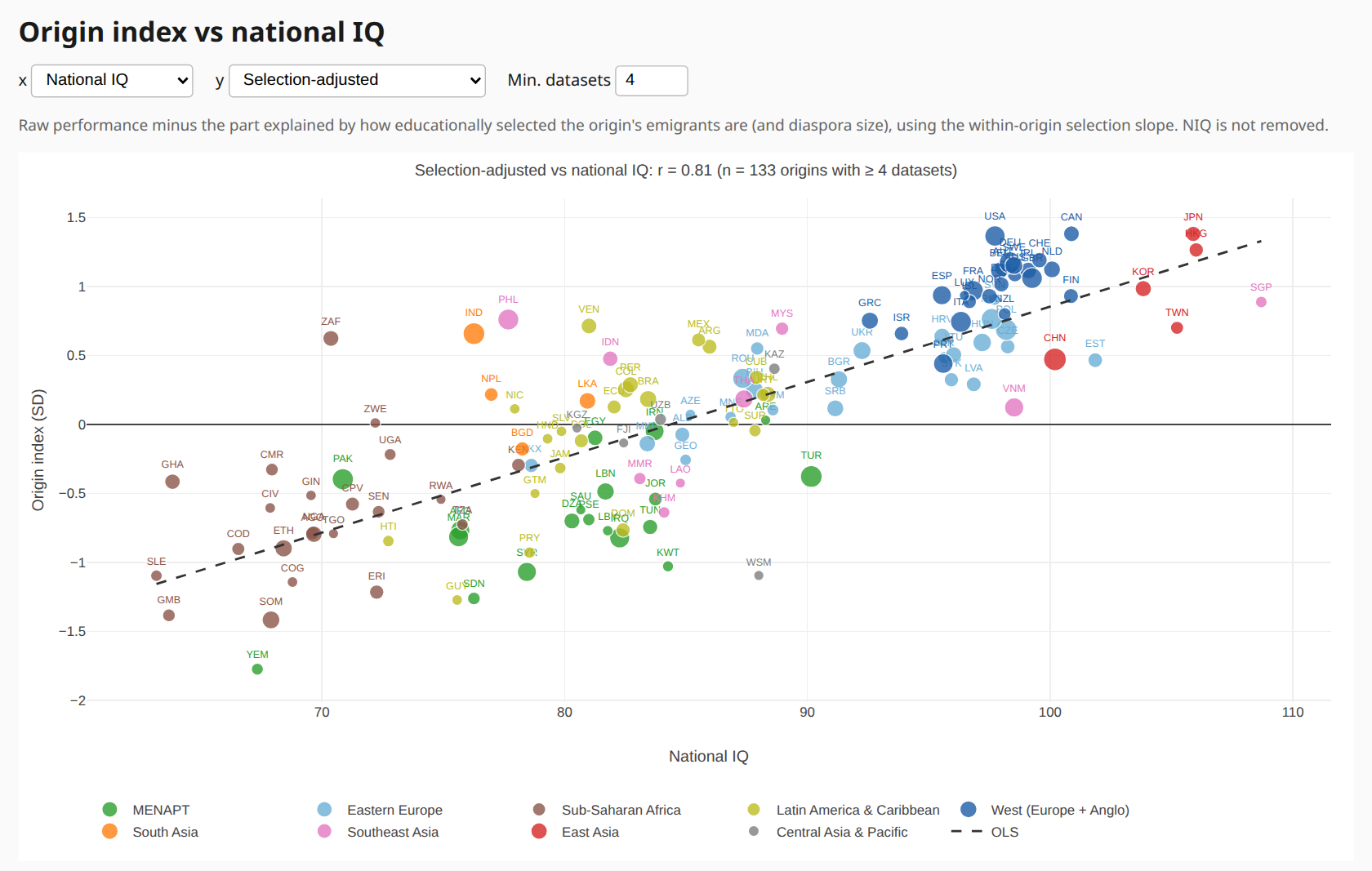The height and width of the screenshot is (871, 1372).
Task: Select the ISR data point
Action: pos(902,334)
